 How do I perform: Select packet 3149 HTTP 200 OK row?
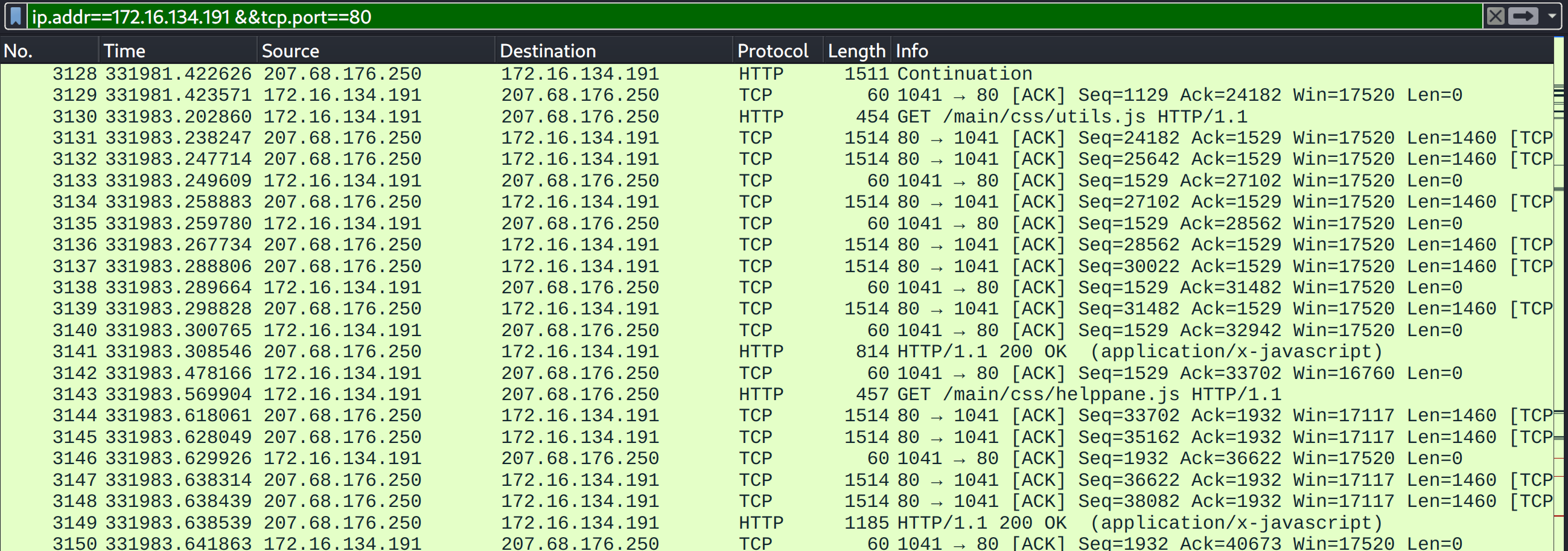[x=777, y=523]
